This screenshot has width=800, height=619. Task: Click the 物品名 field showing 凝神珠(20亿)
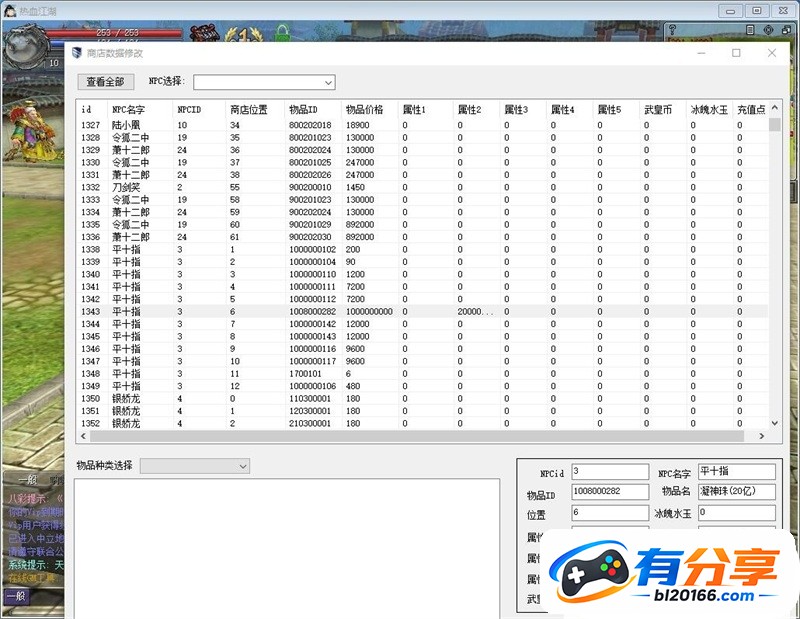(736, 491)
